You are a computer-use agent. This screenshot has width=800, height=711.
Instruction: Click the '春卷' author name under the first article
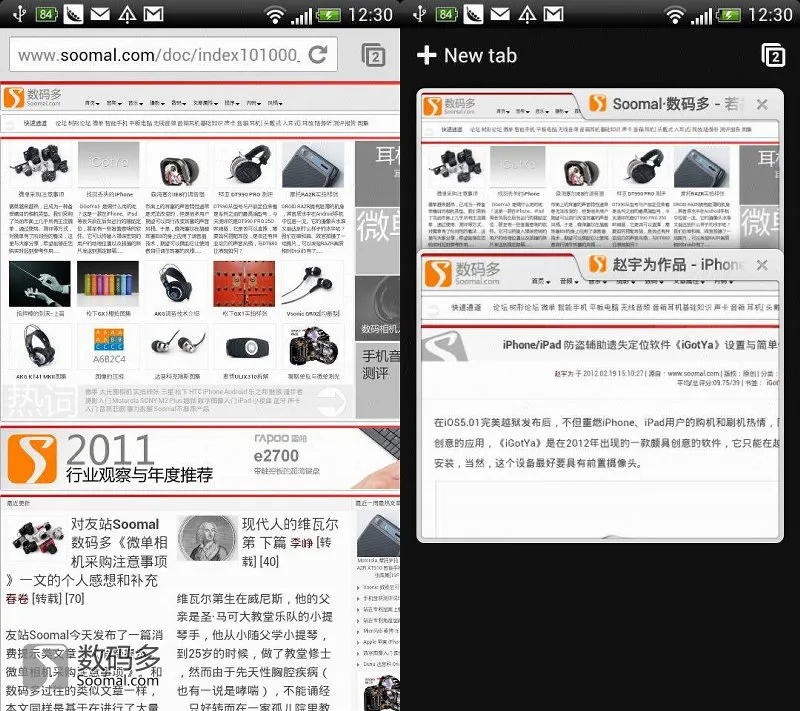17,599
